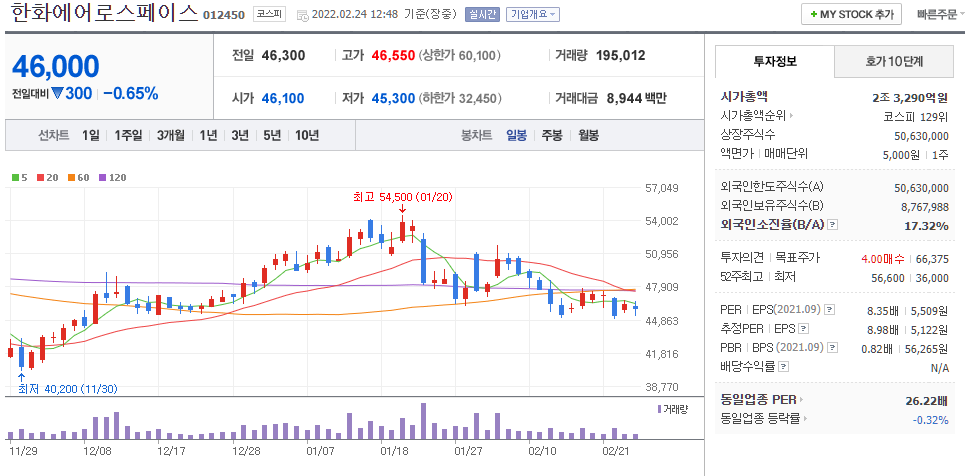Click the 코스피 129위 ranking value
This screenshot has width=971, height=476.
pos(916,116)
